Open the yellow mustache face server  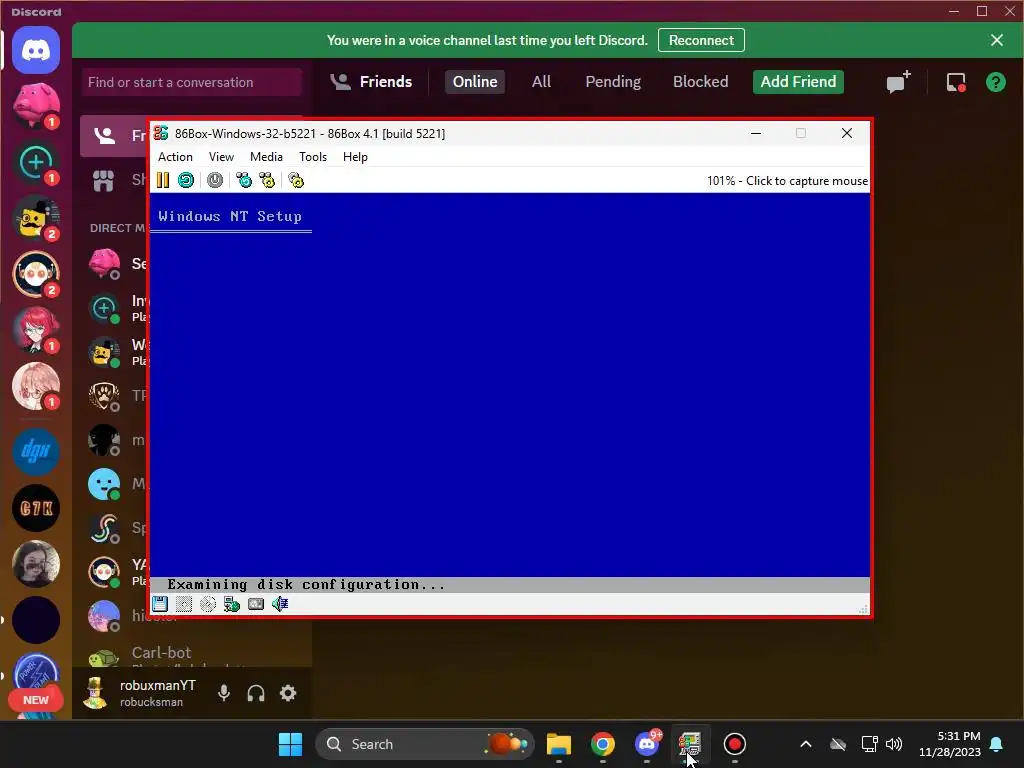point(36,218)
